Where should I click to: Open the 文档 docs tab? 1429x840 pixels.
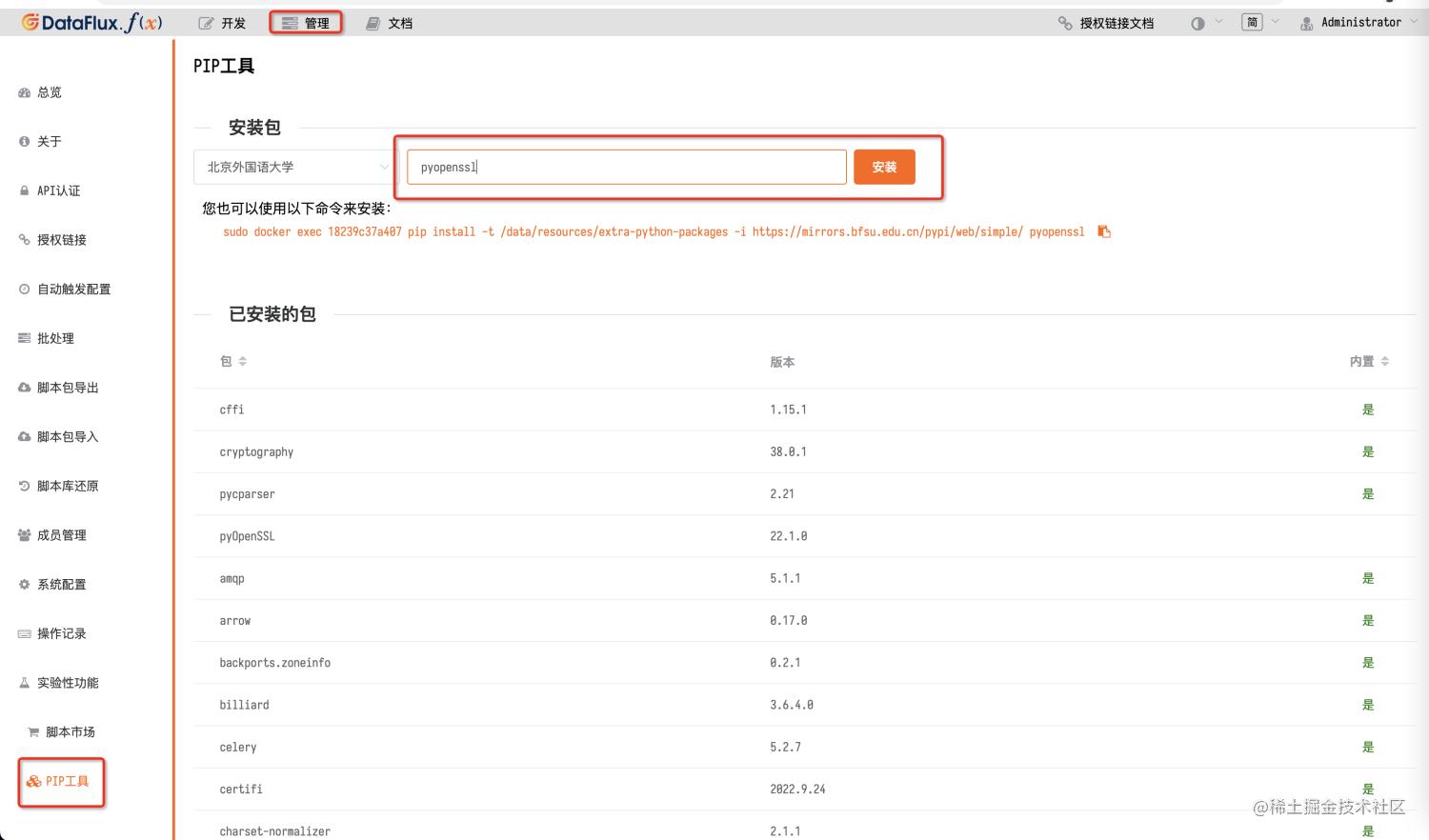390,23
